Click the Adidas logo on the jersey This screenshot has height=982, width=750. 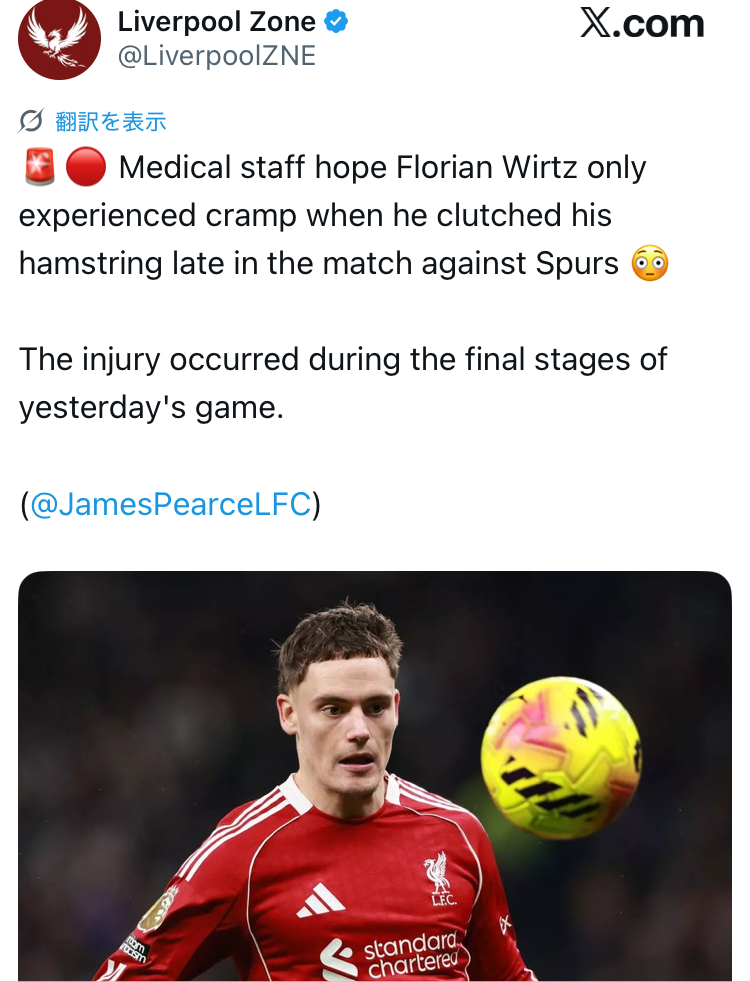[x=320, y=903]
